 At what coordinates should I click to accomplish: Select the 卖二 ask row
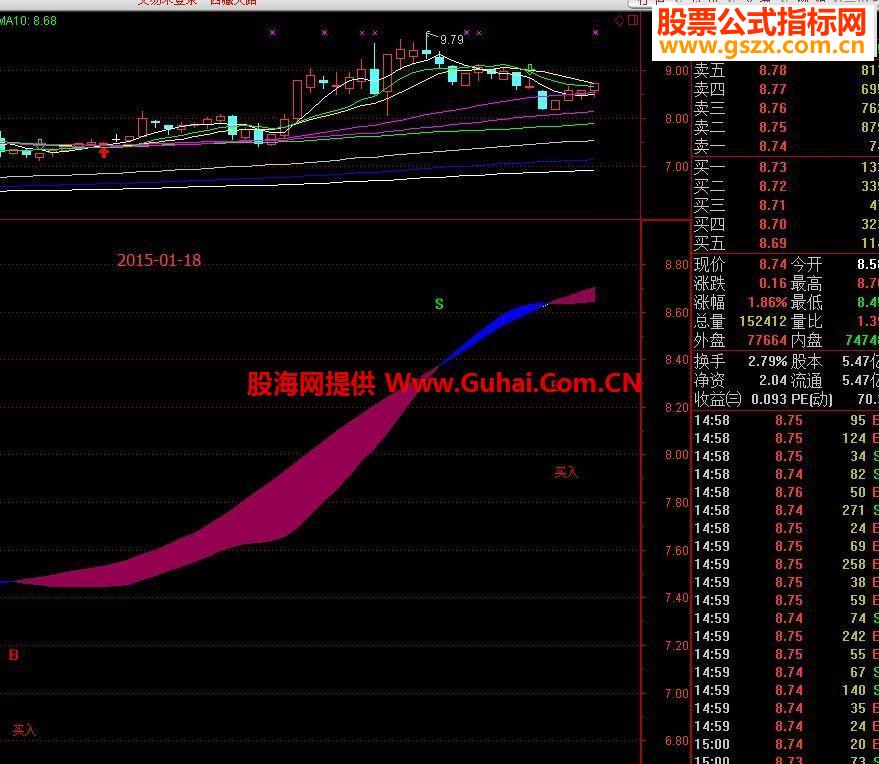point(785,127)
